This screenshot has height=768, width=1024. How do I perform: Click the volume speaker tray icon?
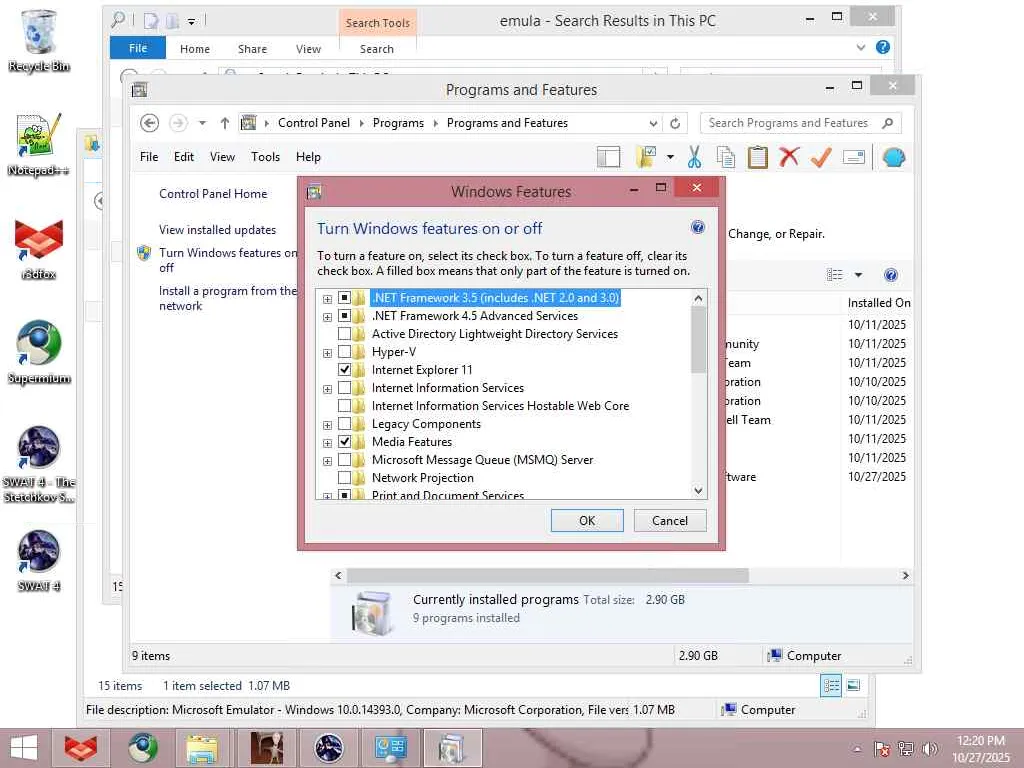pyautogui.click(x=930, y=748)
